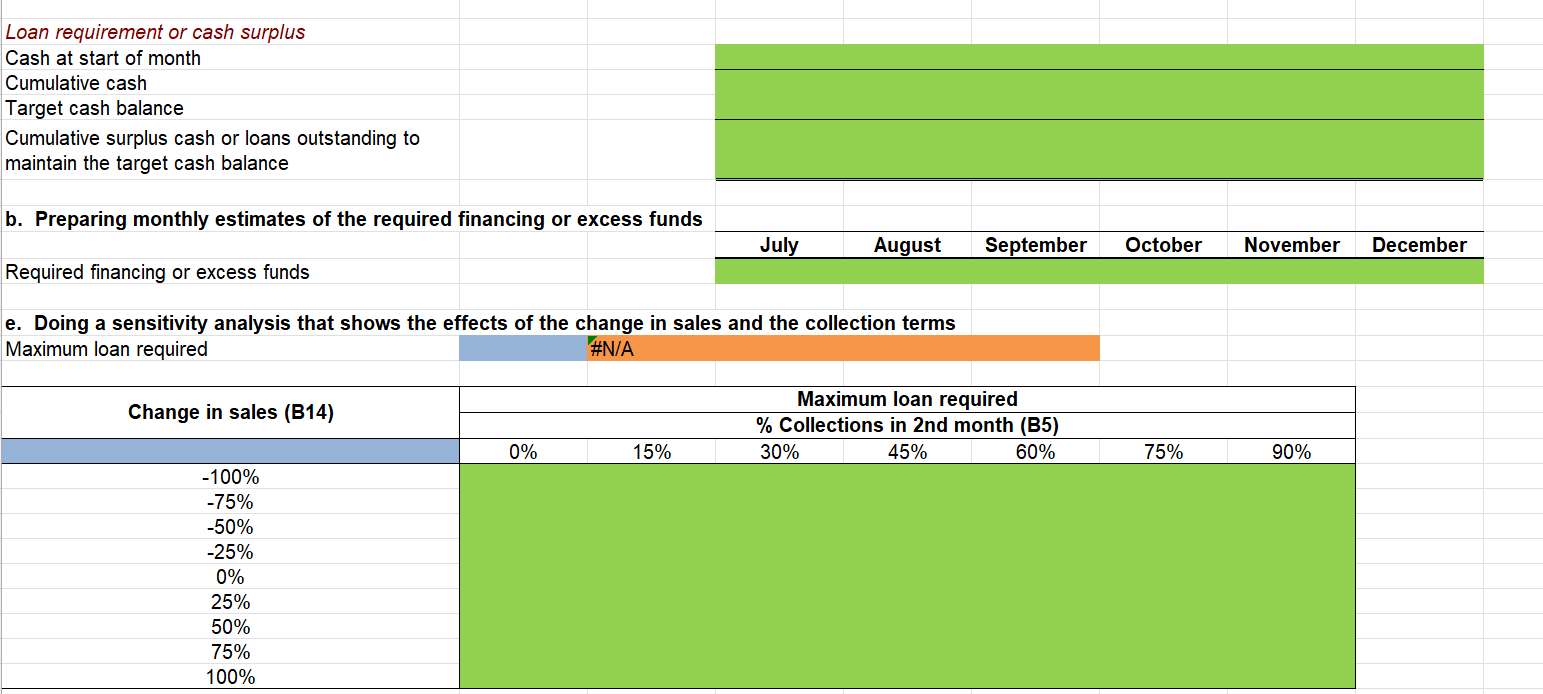Screen dimensions: 1543x694
Task: Click the July column header
Action: [x=779, y=245]
